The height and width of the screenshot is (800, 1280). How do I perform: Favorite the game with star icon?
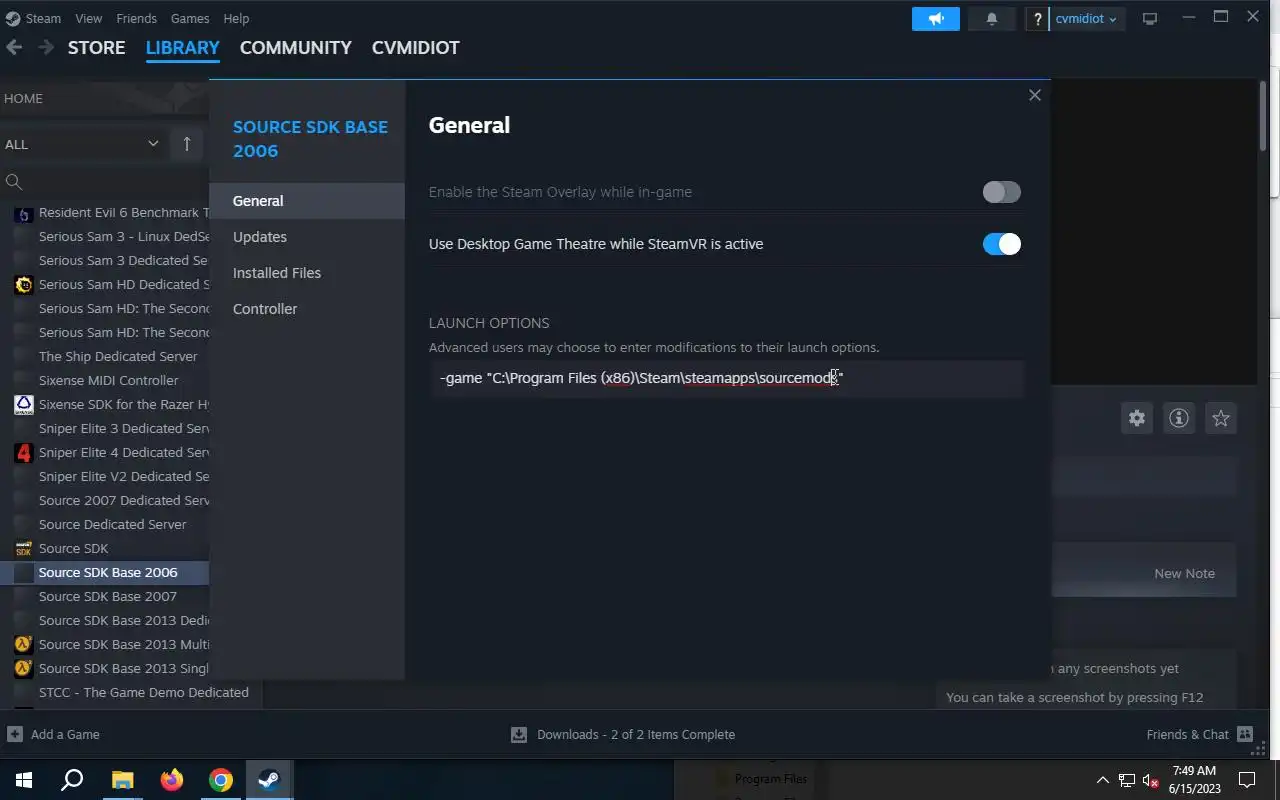pyautogui.click(x=1221, y=418)
